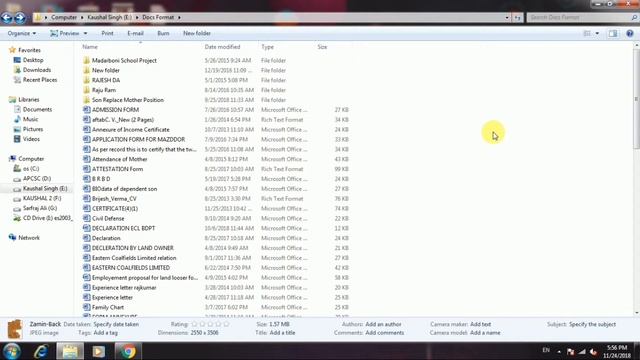The image size is (640, 360).
Task: Go back with the Back arrow button
Action: point(7,18)
